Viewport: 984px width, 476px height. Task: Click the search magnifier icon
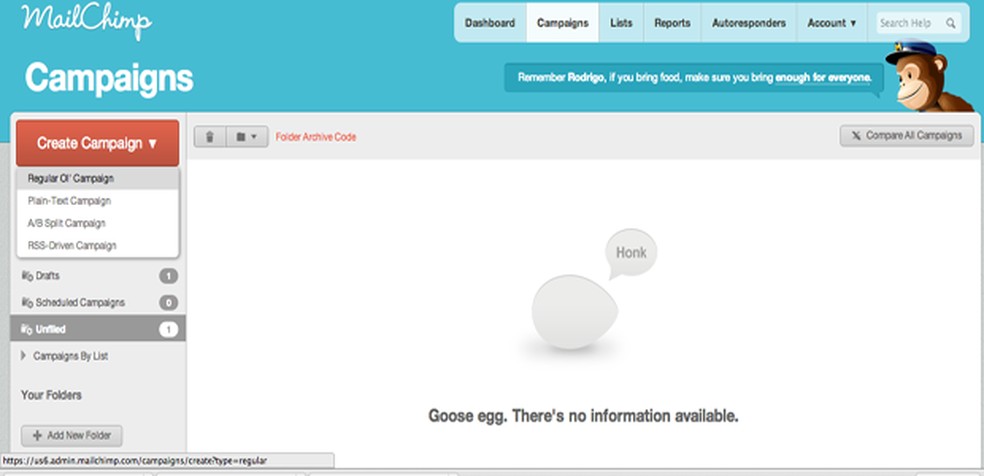(x=951, y=23)
